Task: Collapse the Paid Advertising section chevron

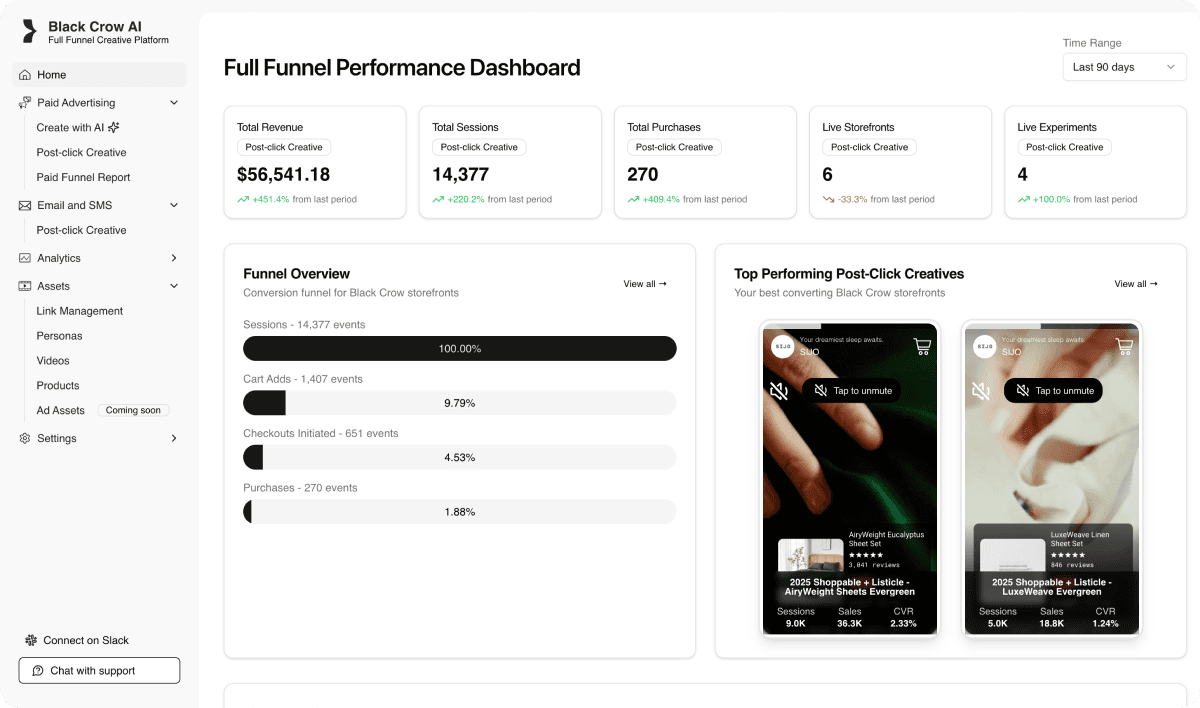Action: tap(174, 103)
